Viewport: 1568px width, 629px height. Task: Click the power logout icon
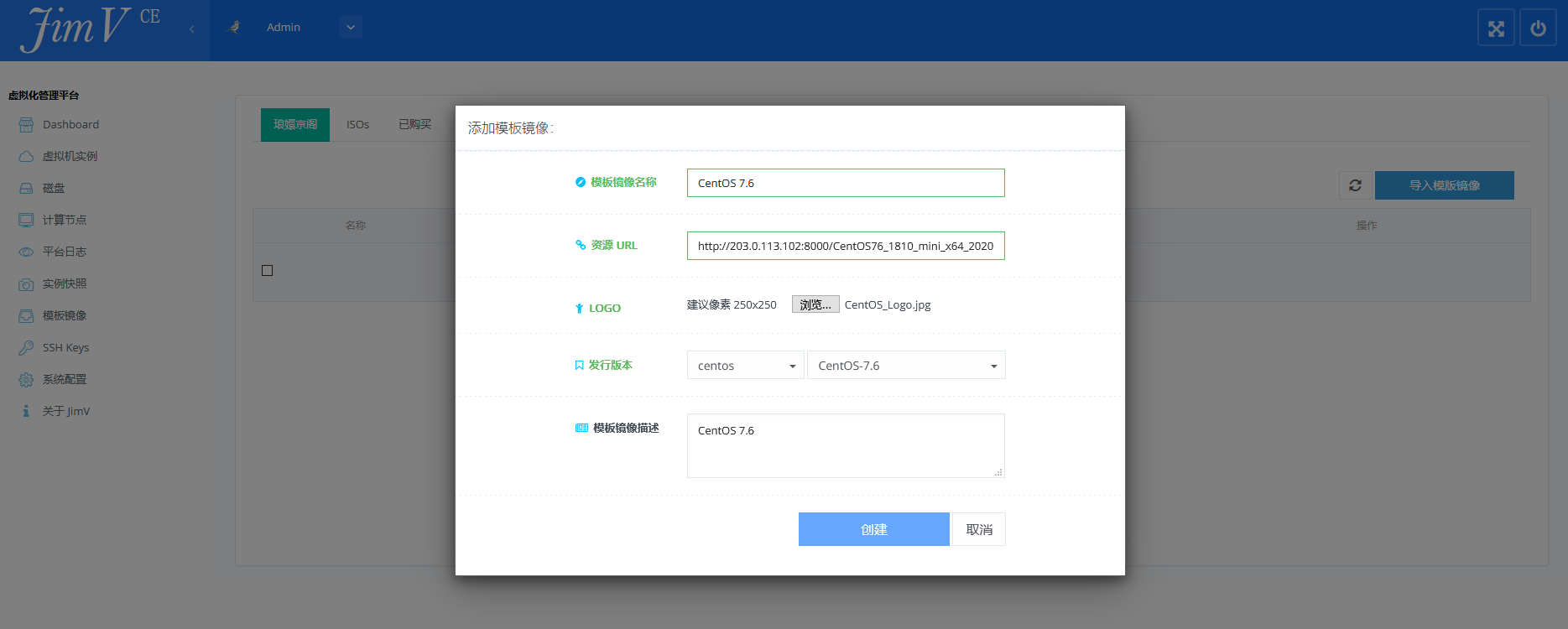coord(1538,29)
